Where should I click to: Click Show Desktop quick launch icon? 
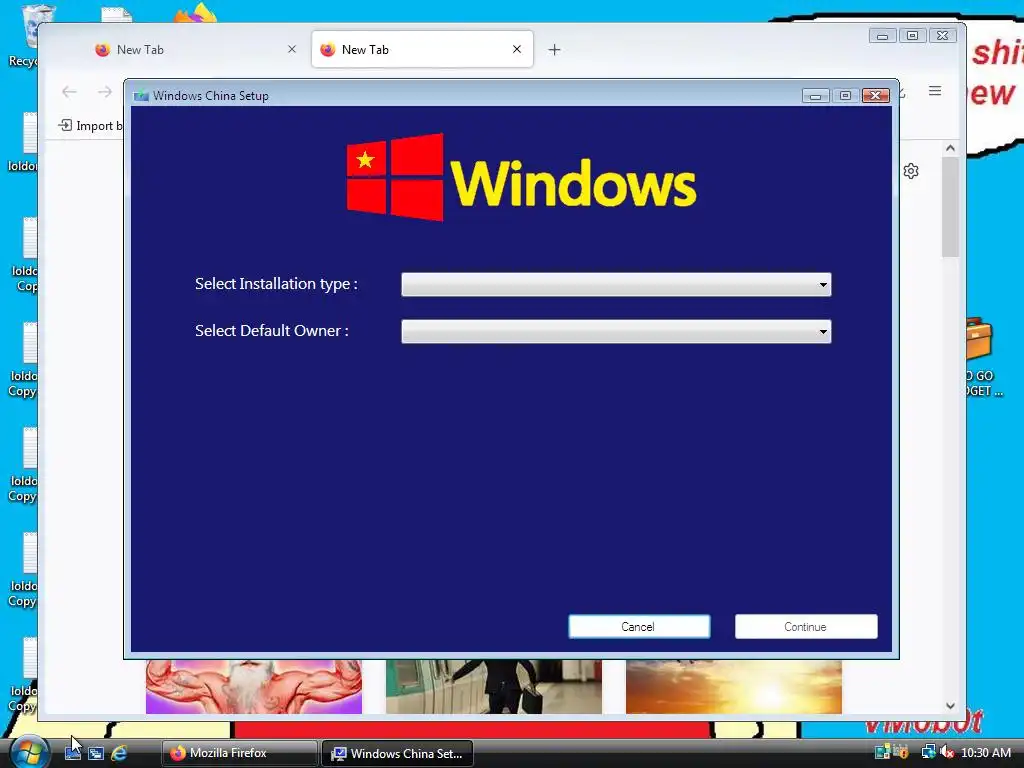coord(73,753)
